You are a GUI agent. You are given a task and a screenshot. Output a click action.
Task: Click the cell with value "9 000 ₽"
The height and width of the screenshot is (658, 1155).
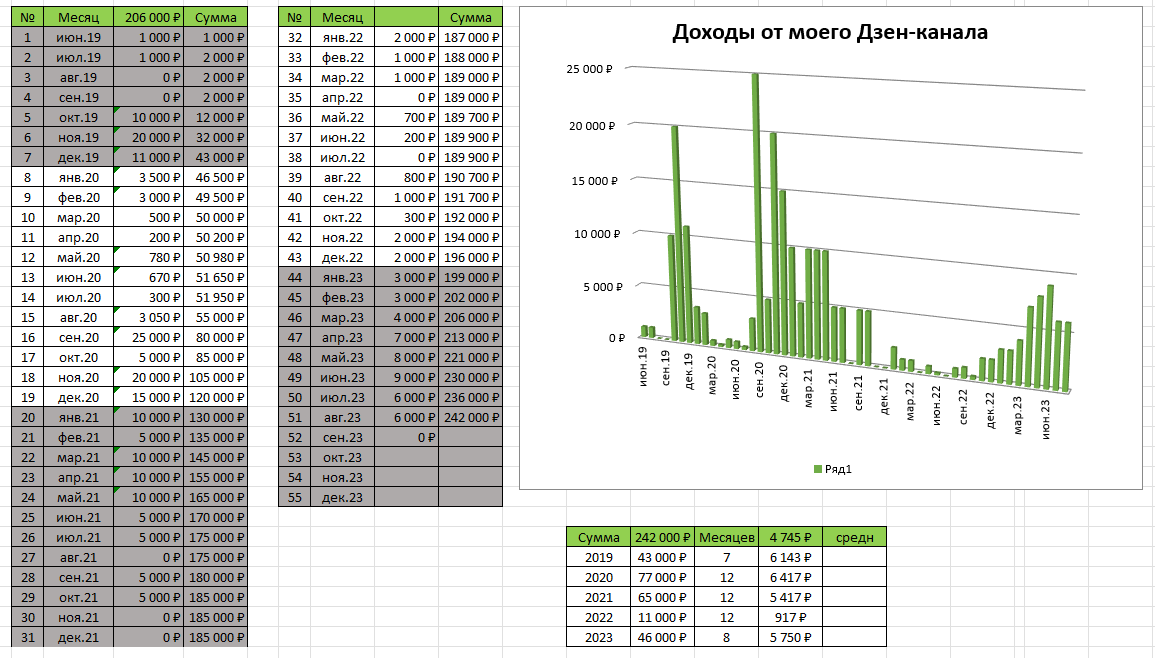[407, 377]
